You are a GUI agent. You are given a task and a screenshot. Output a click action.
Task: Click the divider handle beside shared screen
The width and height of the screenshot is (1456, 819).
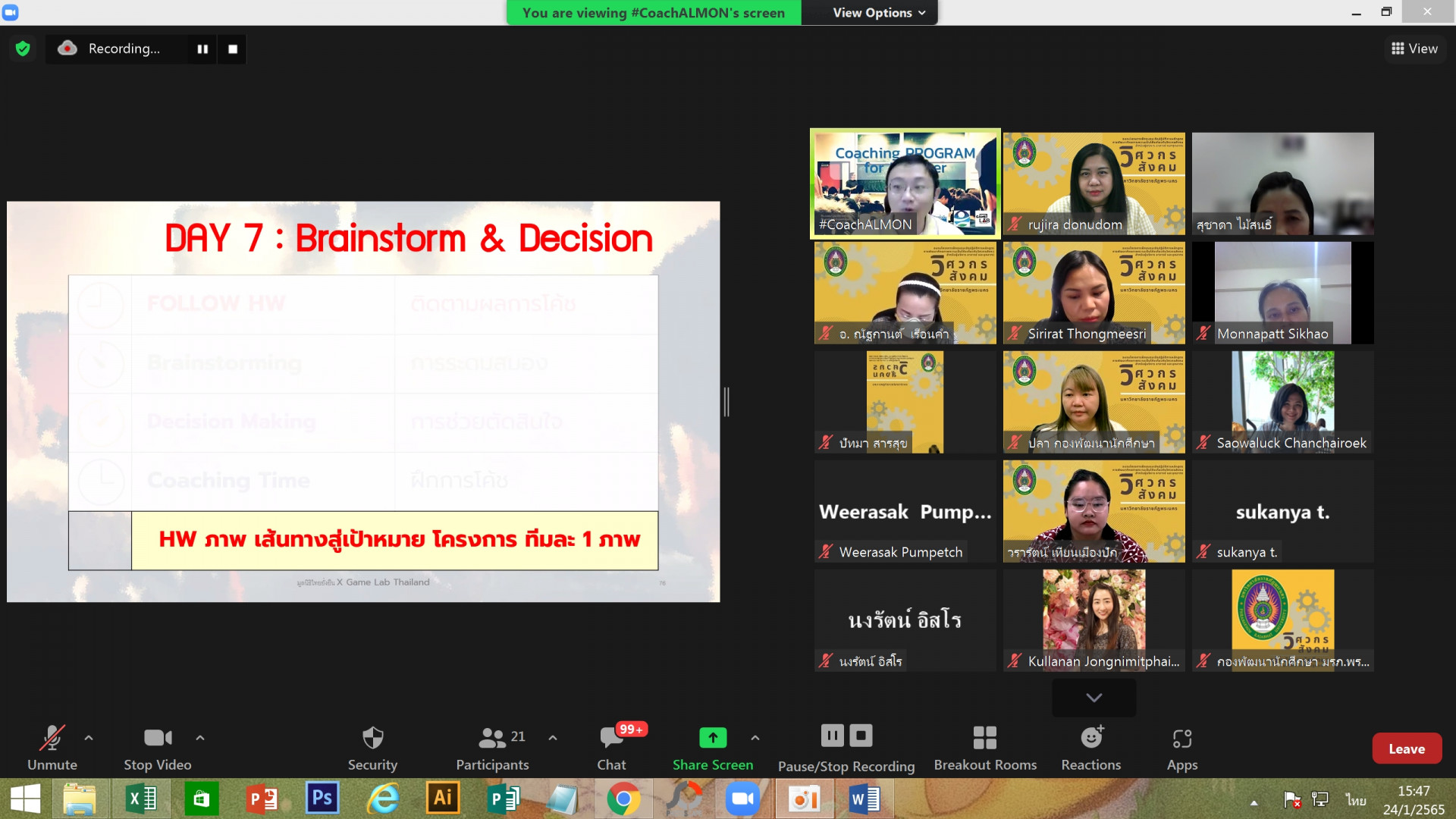coord(726,402)
